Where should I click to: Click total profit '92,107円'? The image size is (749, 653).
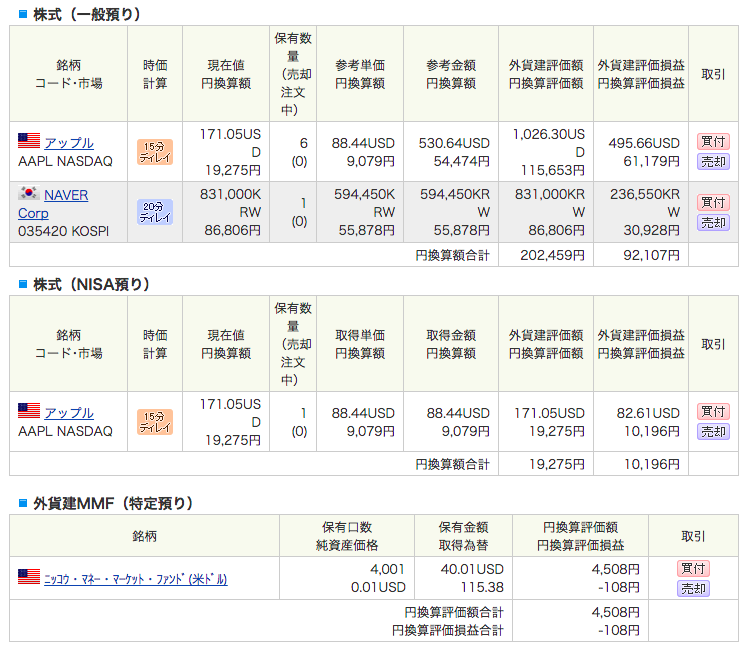point(651,255)
